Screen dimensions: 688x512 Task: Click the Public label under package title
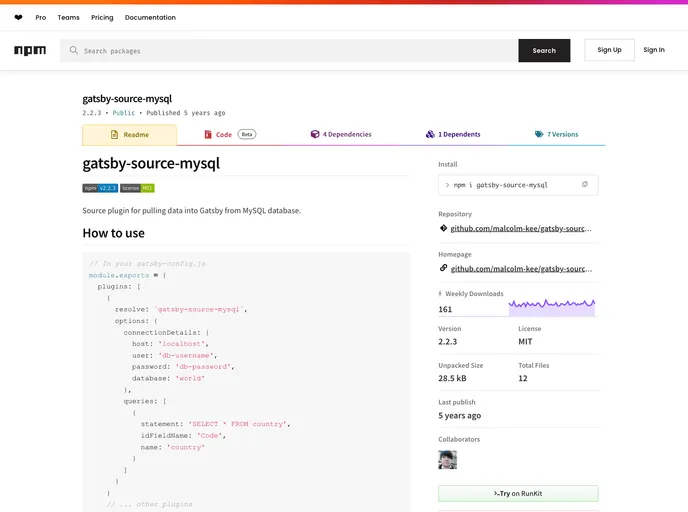click(x=124, y=113)
